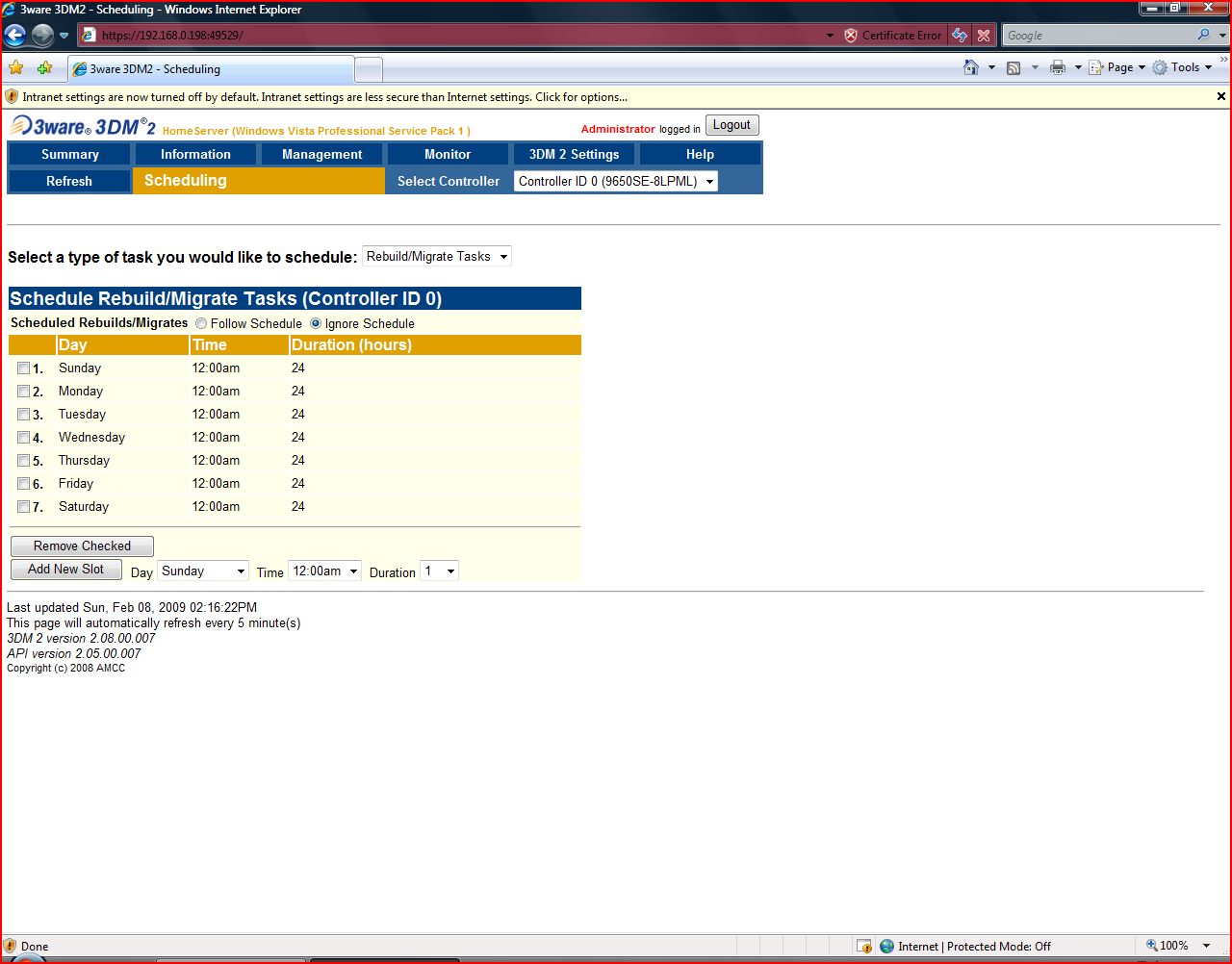Screen dimensions: 1232x964
Task: Check the Tuesday schedule checkbox
Action: coord(23,414)
